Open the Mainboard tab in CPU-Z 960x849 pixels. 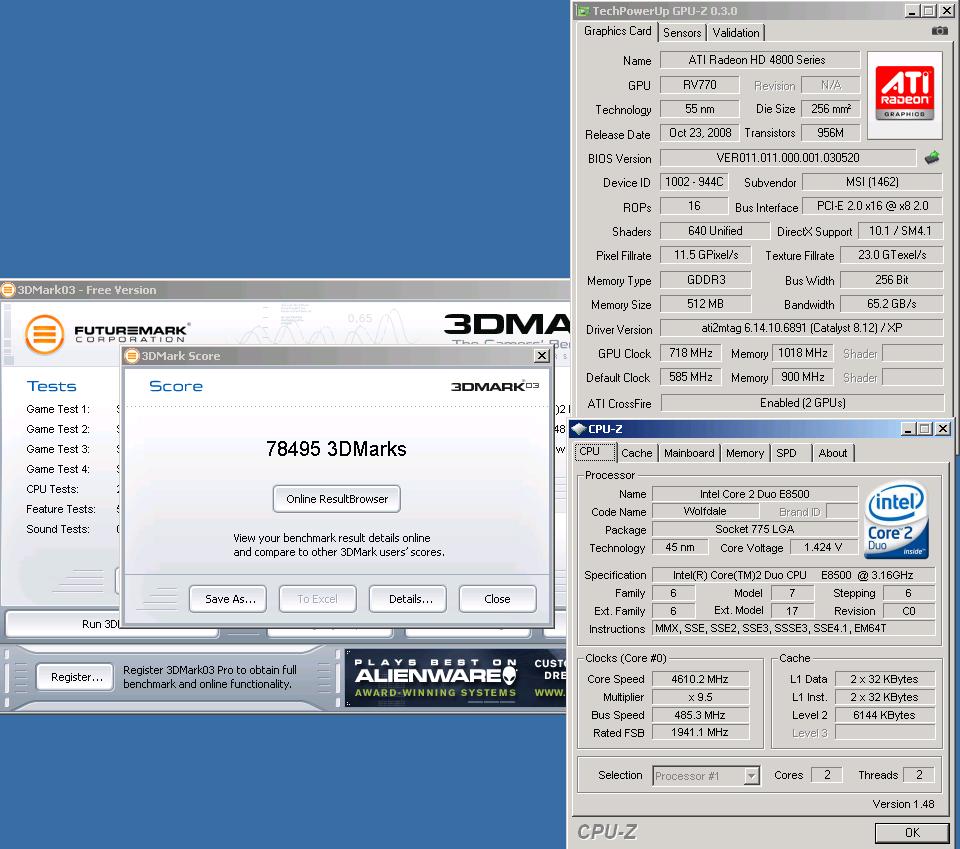pyautogui.click(x=689, y=453)
